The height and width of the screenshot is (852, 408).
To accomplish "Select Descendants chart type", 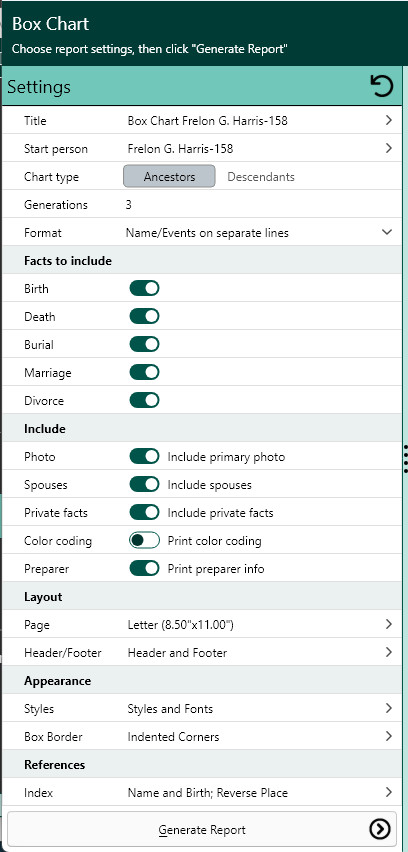I will tap(261, 177).
